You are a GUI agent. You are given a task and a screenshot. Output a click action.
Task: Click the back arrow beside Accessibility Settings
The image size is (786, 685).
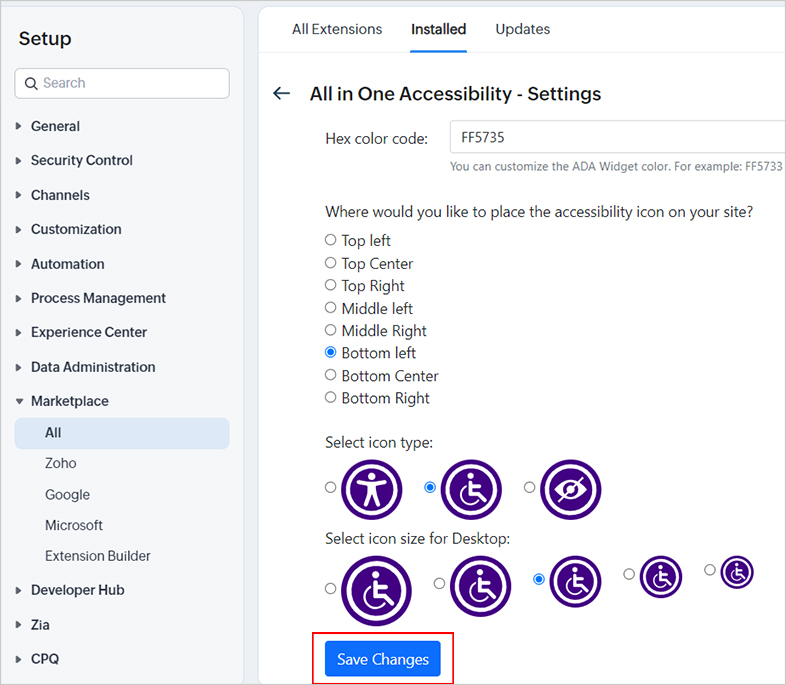282,93
